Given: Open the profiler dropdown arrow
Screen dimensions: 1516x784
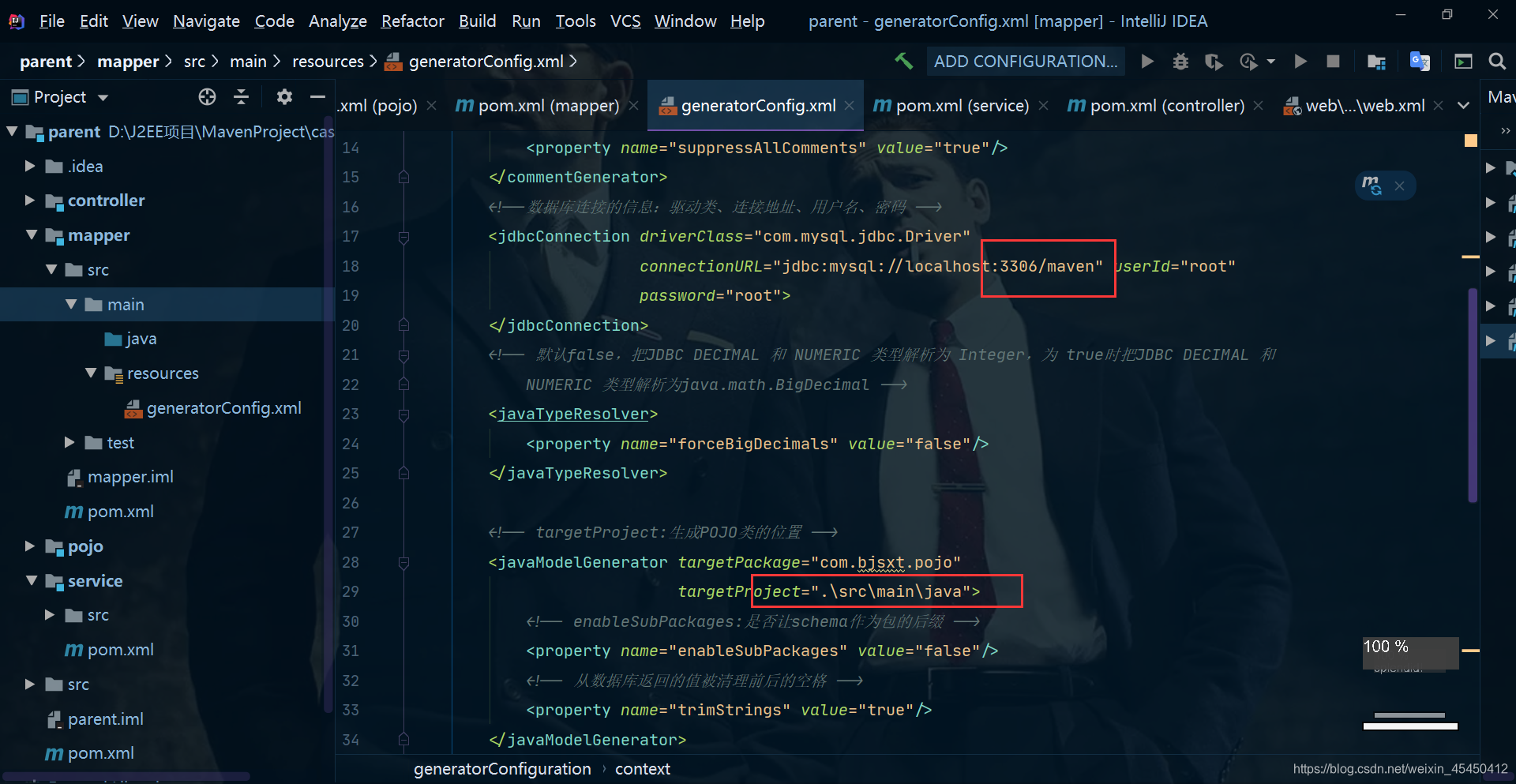Looking at the screenshot, I should pos(1270,61).
